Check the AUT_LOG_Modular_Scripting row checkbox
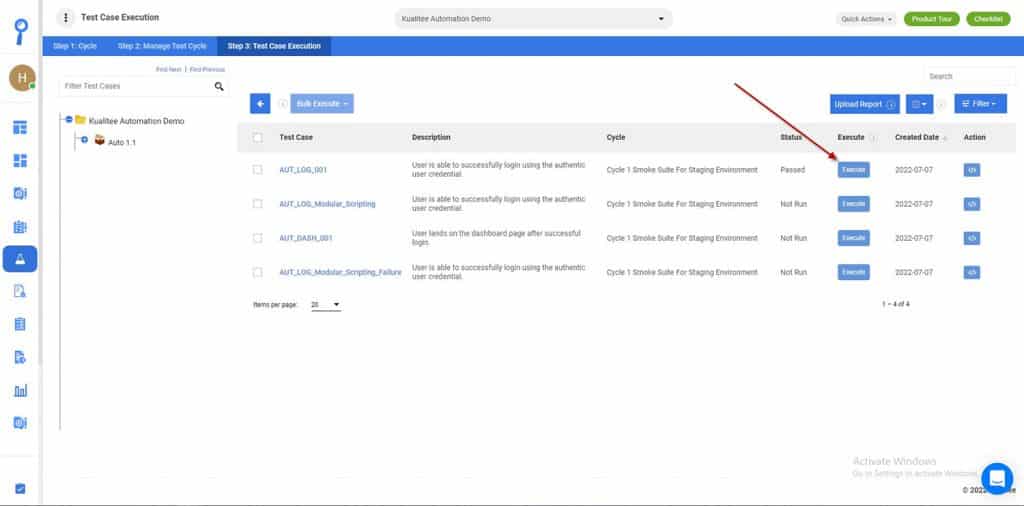Viewport: 1024px width, 506px height. pos(257,204)
